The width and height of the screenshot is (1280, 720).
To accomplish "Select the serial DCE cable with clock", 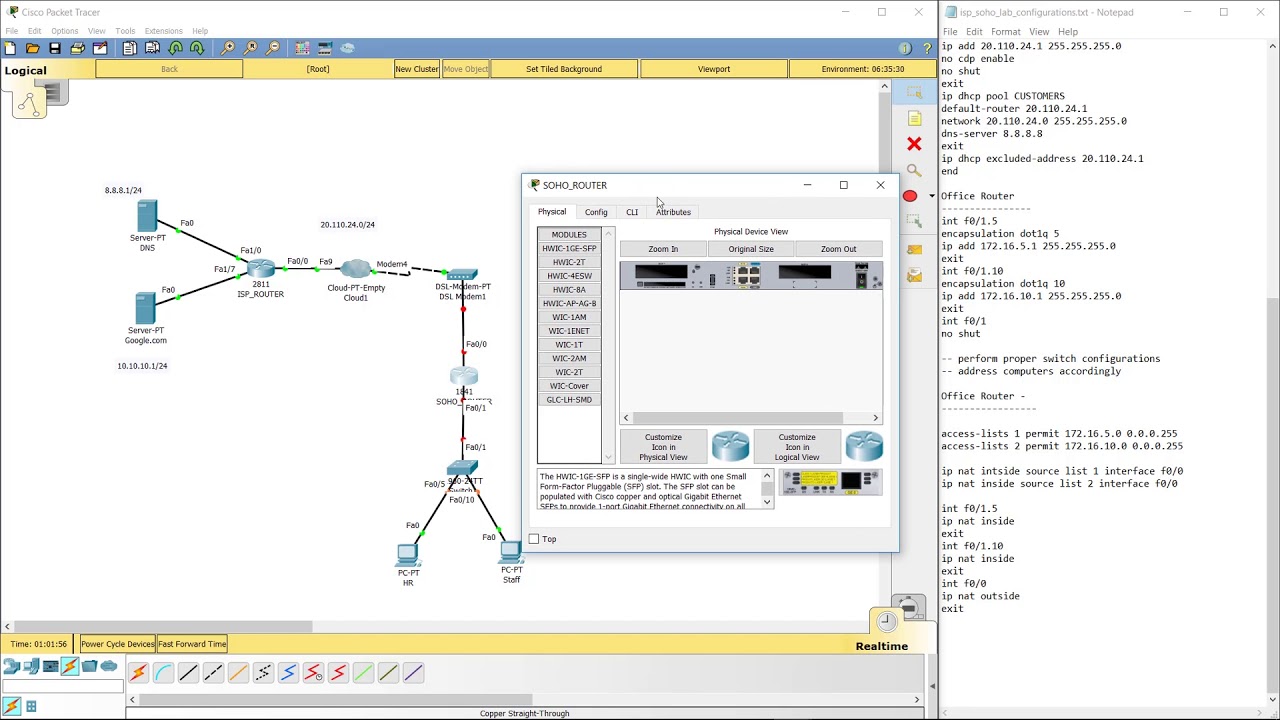I will click(313, 673).
